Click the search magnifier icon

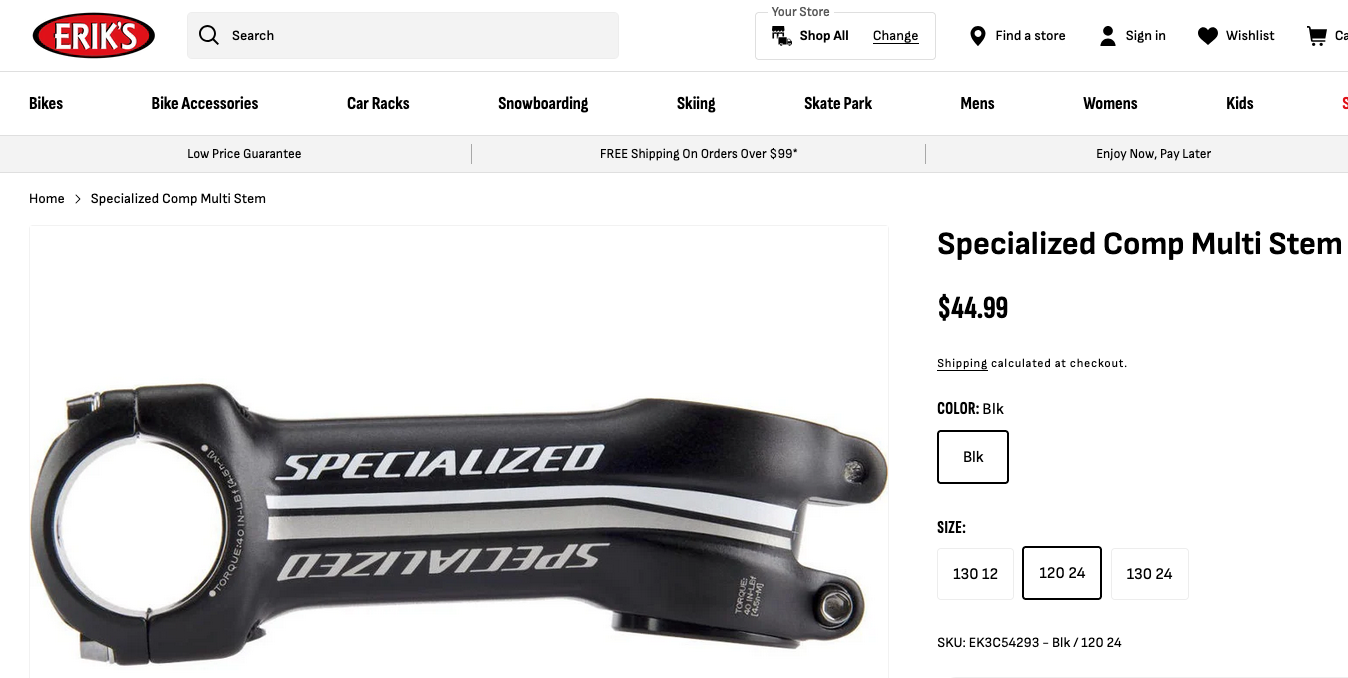[208, 36]
